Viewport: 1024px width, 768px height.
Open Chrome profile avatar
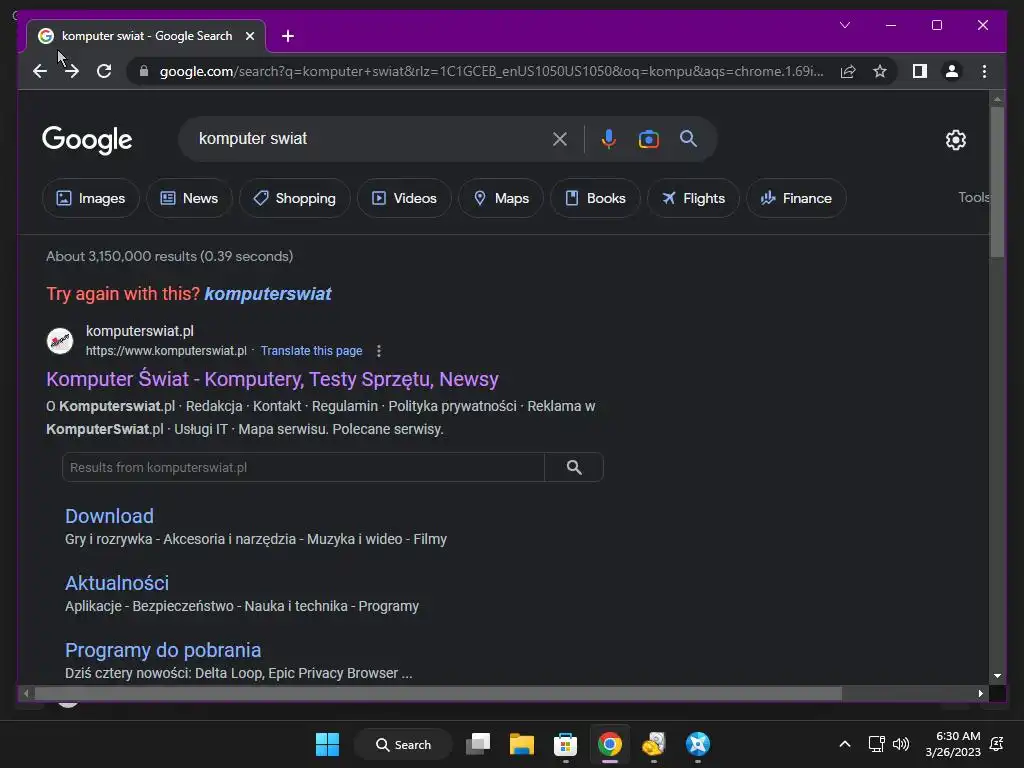coord(952,71)
